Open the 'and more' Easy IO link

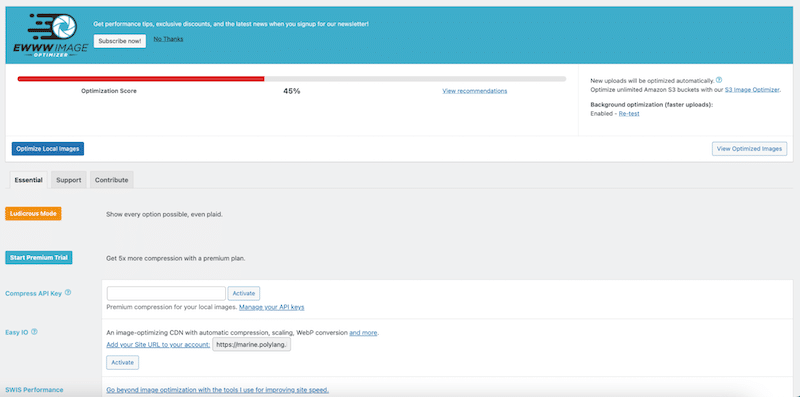363,333
